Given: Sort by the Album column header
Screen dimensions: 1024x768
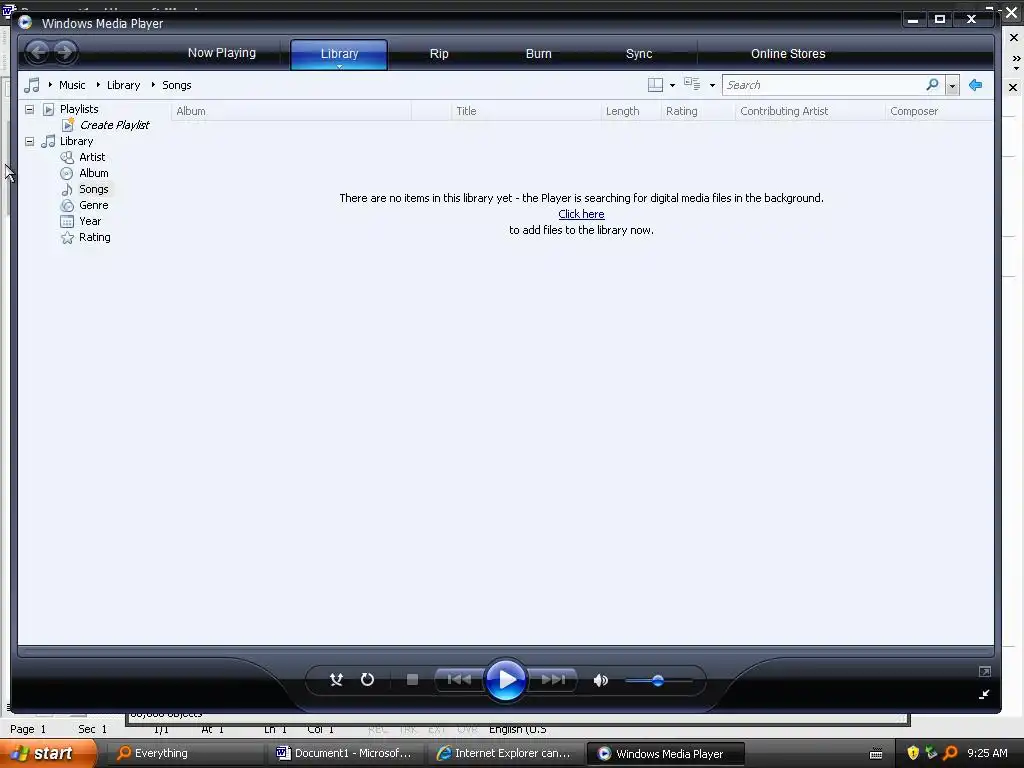Looking at the screenshot, I should click(x=291, y=111).
